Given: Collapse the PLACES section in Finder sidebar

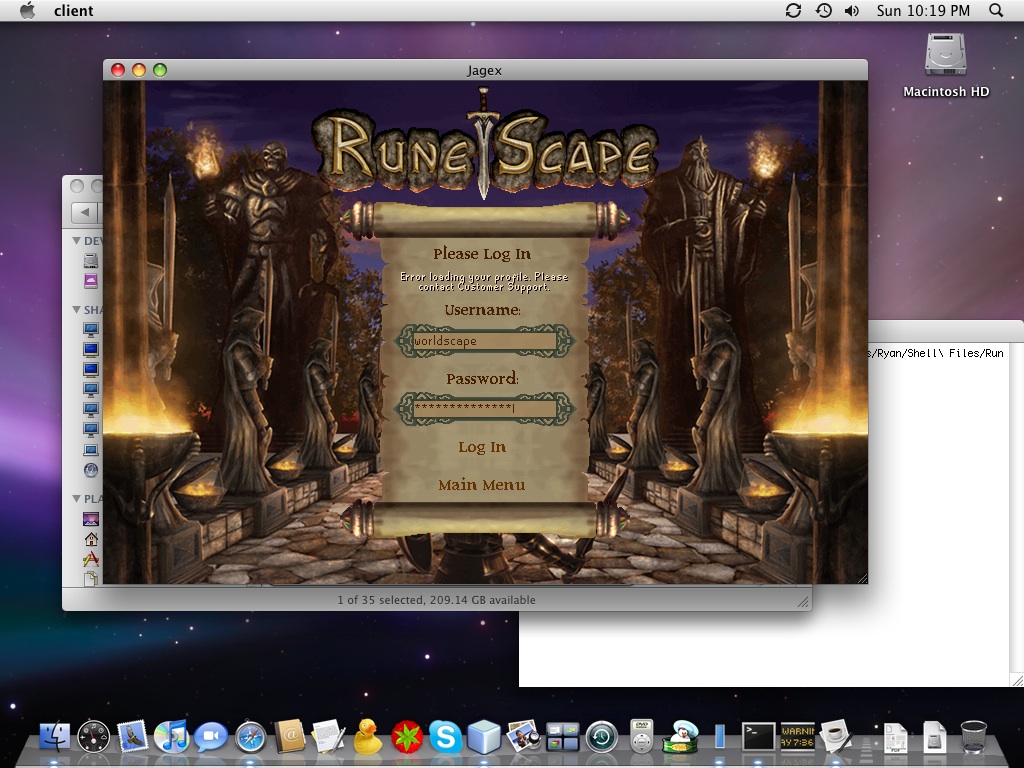Looking at the screenshot, I should point(76,498).
